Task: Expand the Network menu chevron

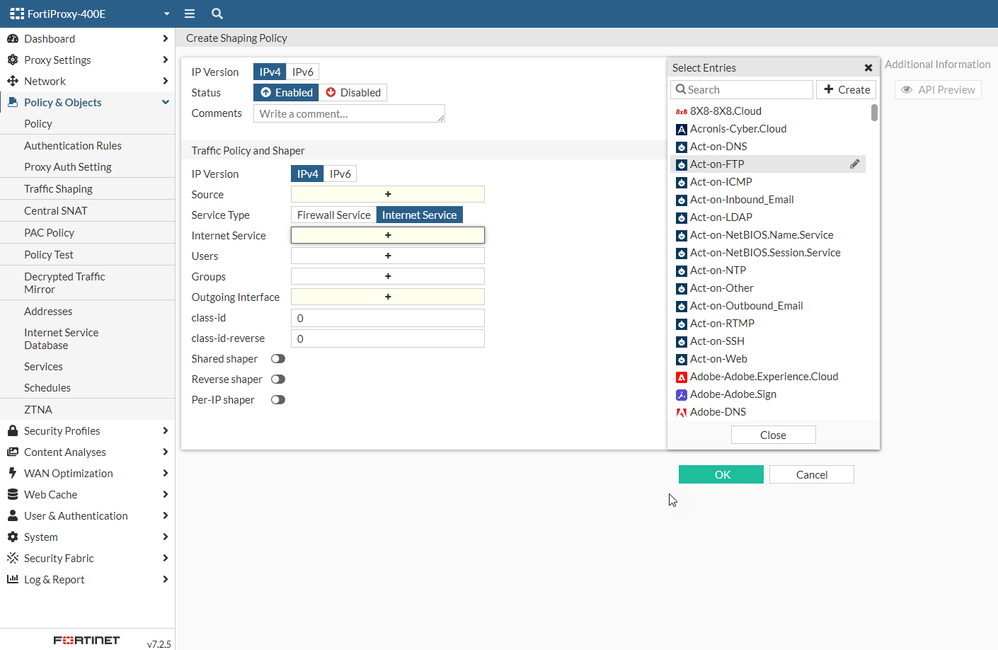Action: tap(165, 81)
